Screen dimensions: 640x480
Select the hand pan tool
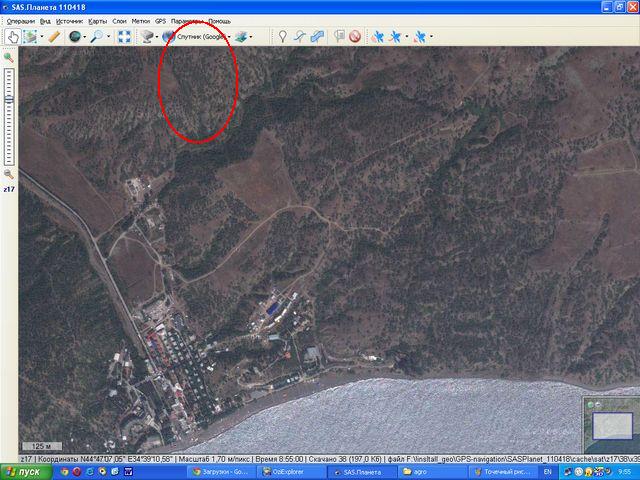13,36
